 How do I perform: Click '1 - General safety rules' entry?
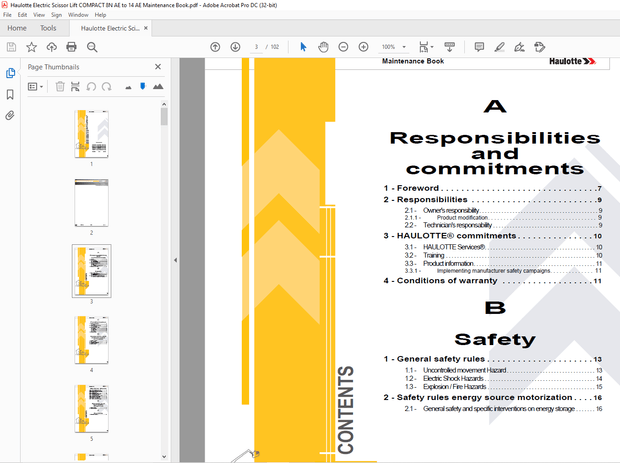pos(492,359)
